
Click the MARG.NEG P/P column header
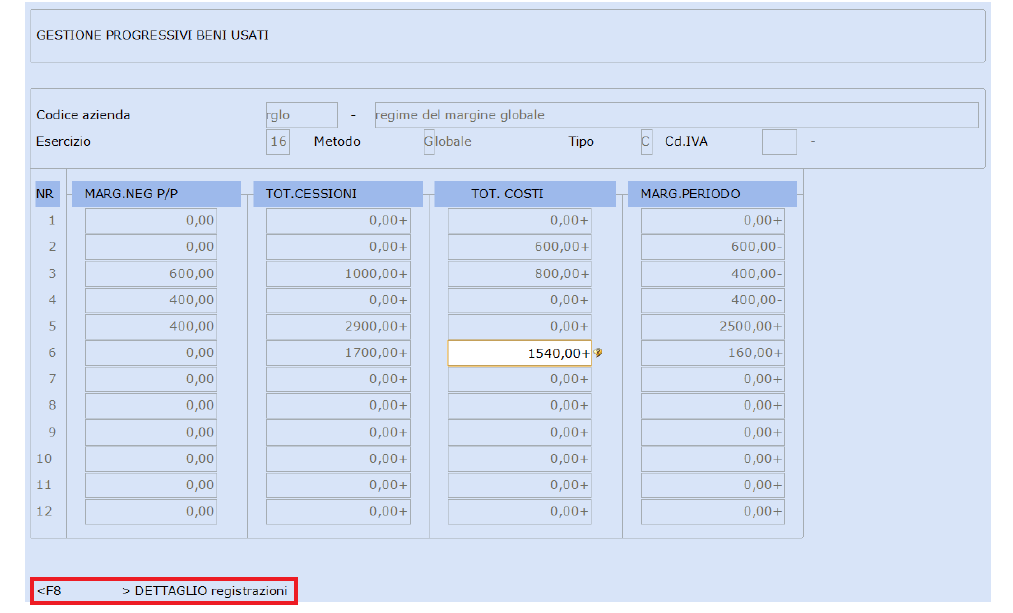click(156, 194)
